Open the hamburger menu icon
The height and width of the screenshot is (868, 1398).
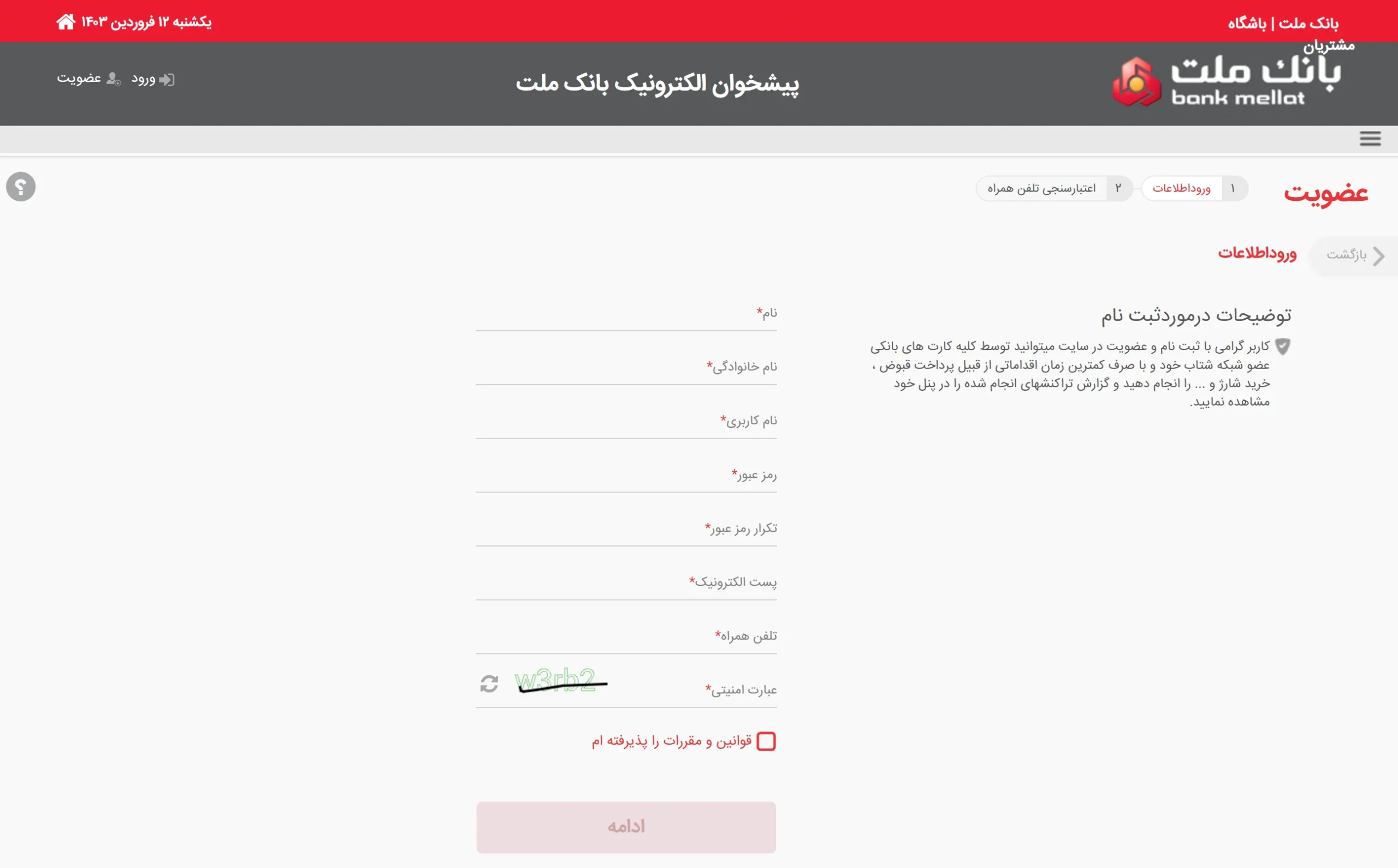(x=1370, y=138)
